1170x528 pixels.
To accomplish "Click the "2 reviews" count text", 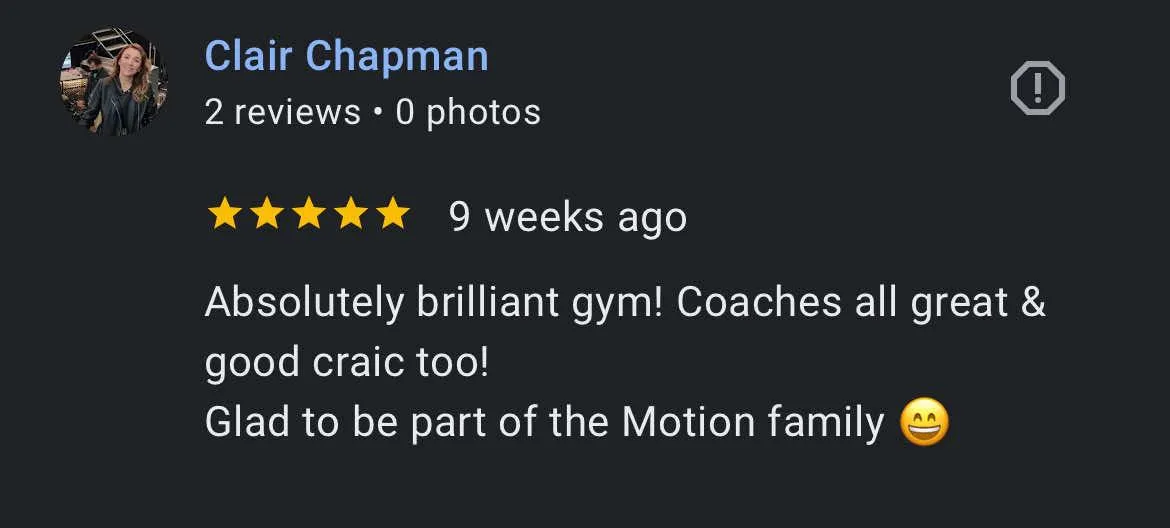I will tap(282, 112).
